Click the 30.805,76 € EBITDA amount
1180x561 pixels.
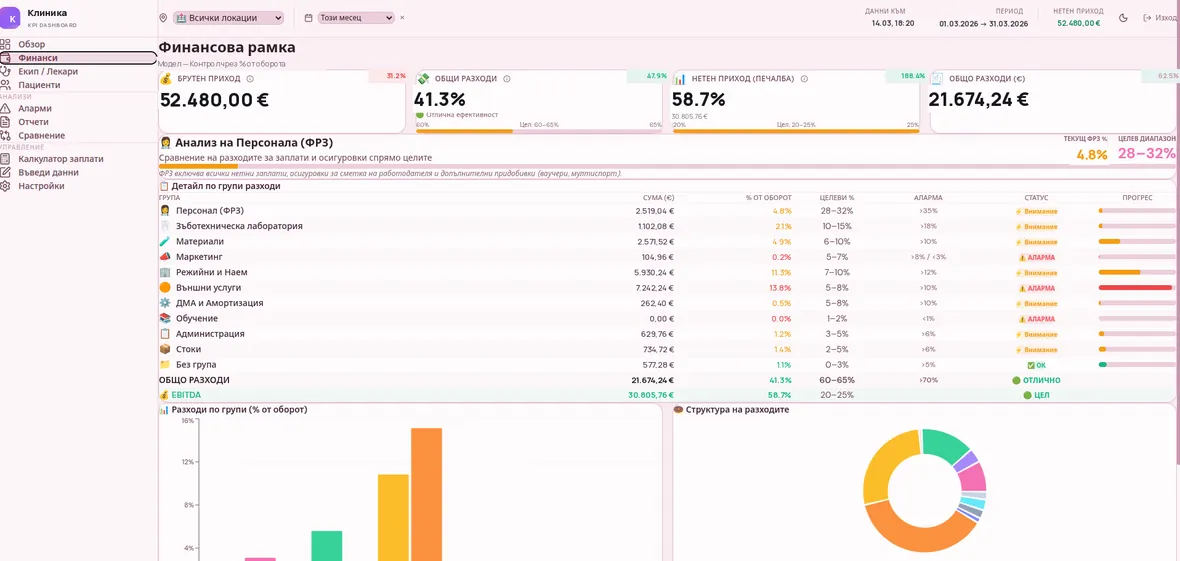point(652,395)
